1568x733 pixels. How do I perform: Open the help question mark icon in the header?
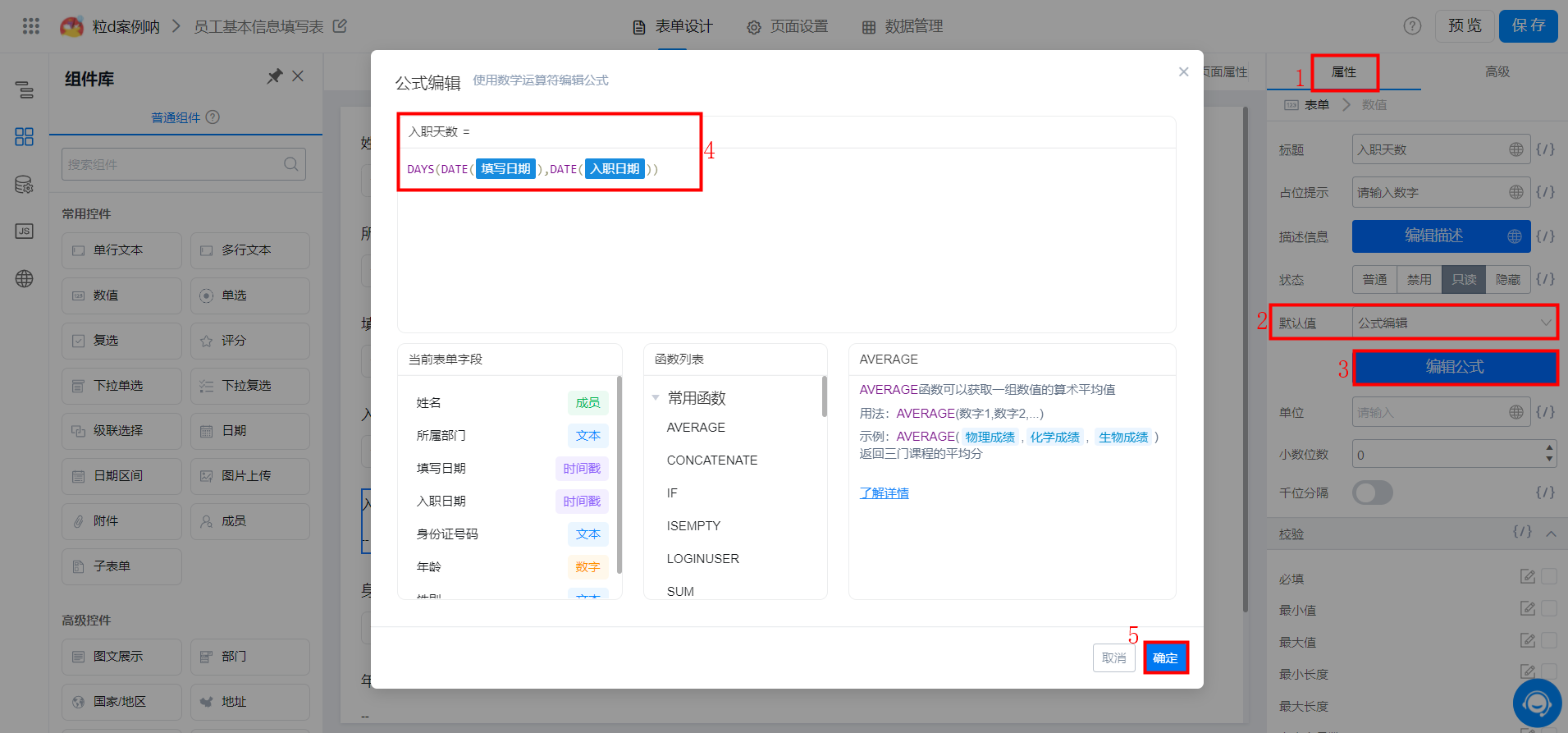pos(1412,26)
